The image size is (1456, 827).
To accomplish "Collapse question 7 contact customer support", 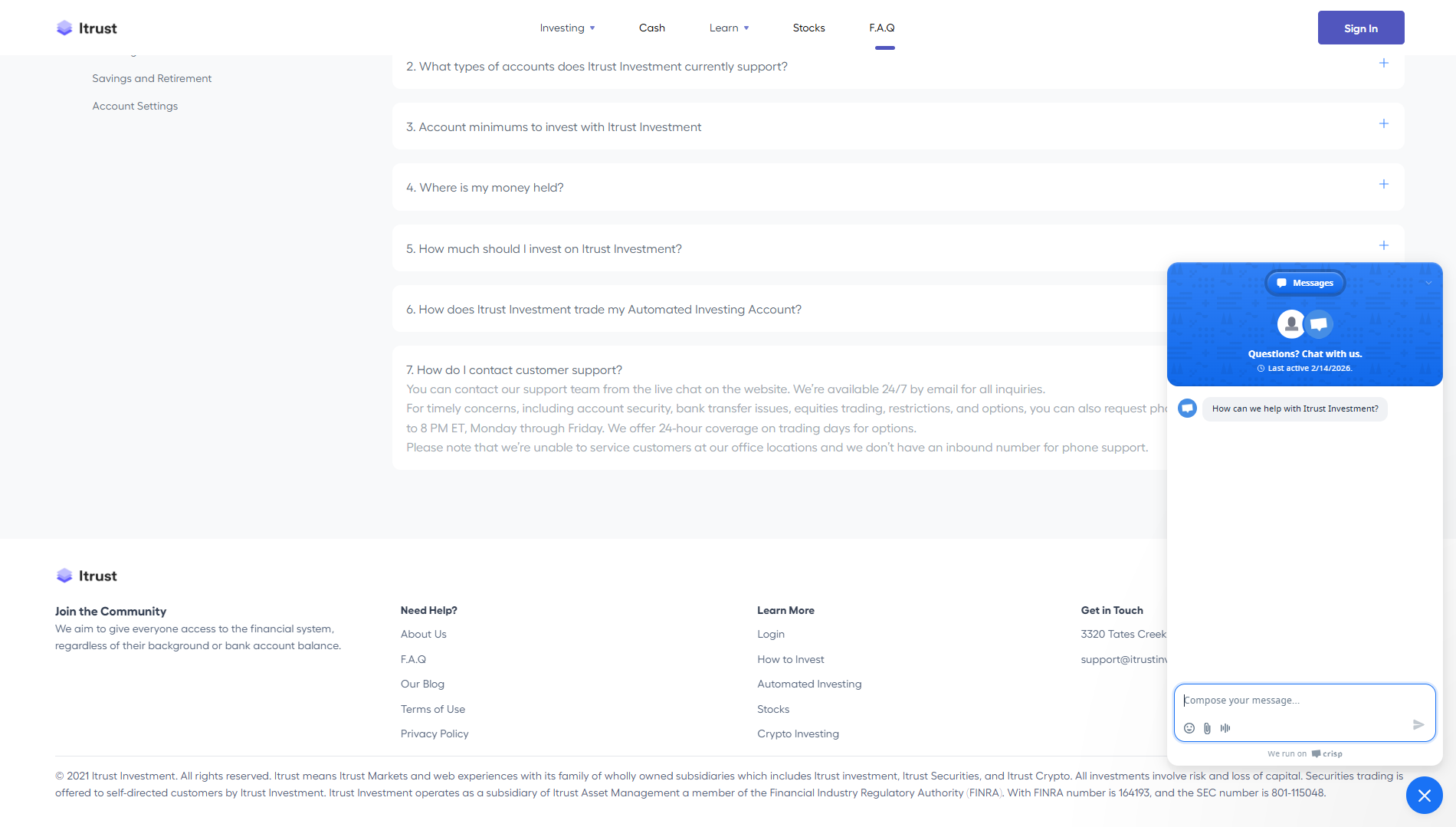I will 514,370.
